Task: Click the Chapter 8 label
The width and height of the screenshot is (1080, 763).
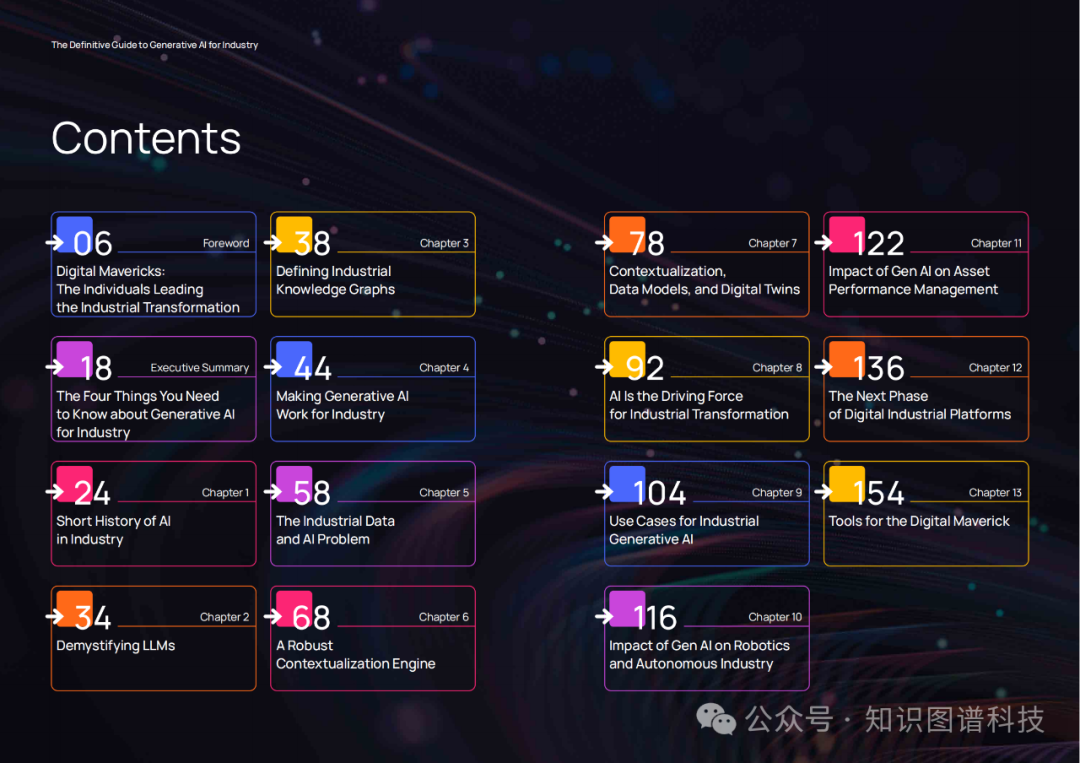Action: tap(777, 368)
